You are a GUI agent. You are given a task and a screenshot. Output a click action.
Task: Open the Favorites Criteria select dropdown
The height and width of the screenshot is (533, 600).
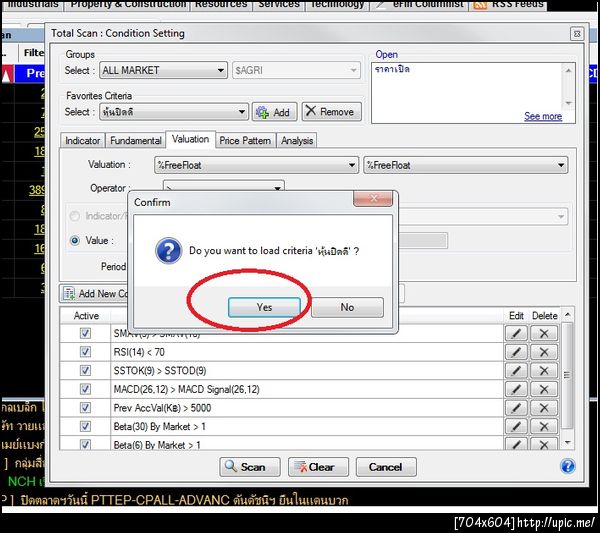174,112
